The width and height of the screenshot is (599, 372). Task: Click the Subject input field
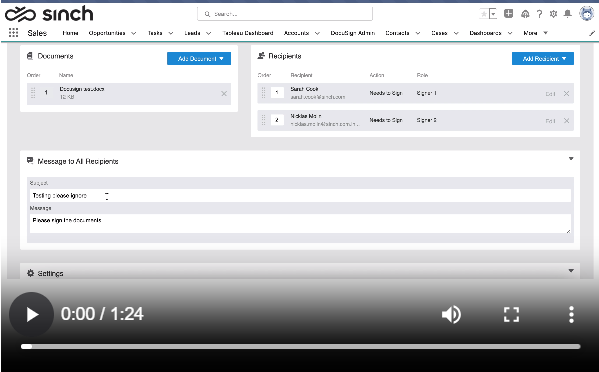click(x=300, y=196)
